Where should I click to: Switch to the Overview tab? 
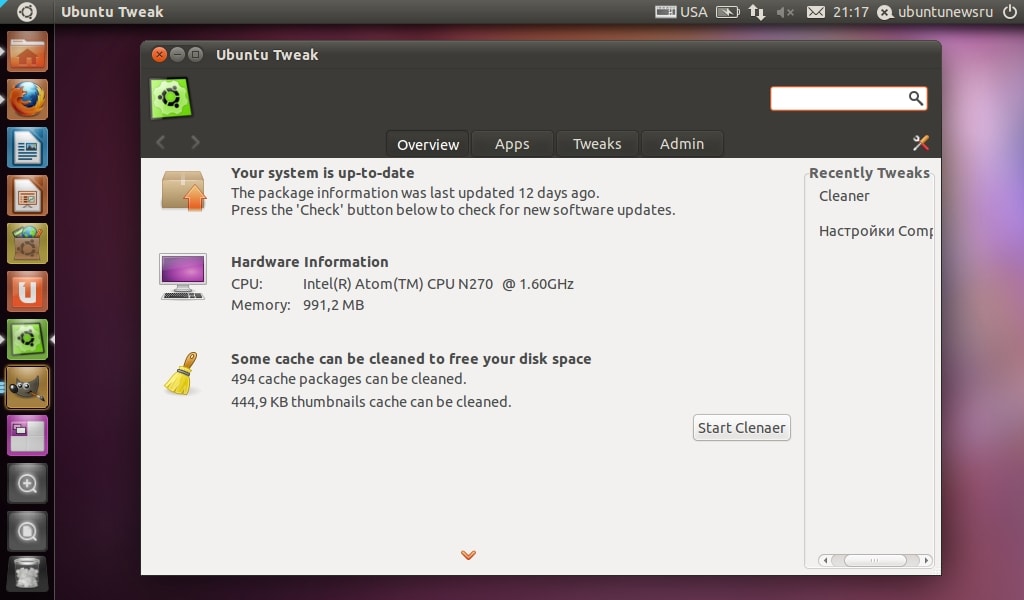point(428,144)
